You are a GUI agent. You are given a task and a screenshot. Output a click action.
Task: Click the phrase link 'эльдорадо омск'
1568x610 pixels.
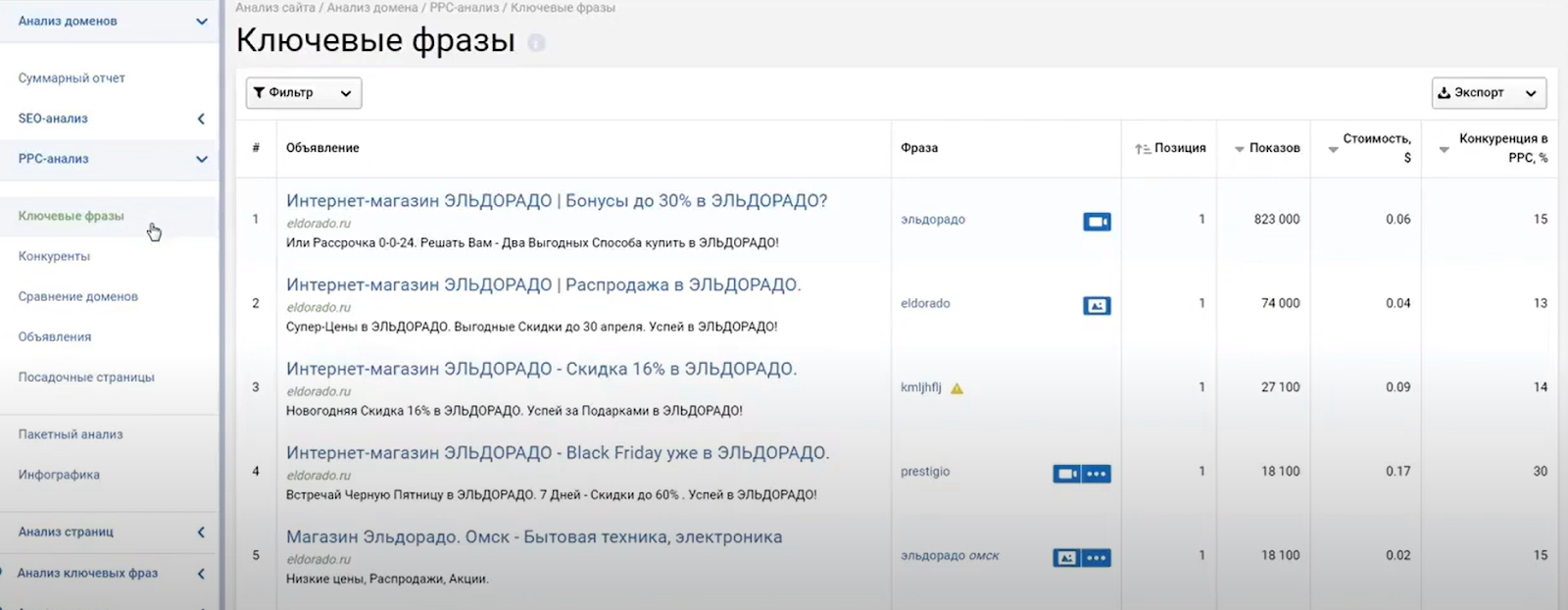[950, 556]
